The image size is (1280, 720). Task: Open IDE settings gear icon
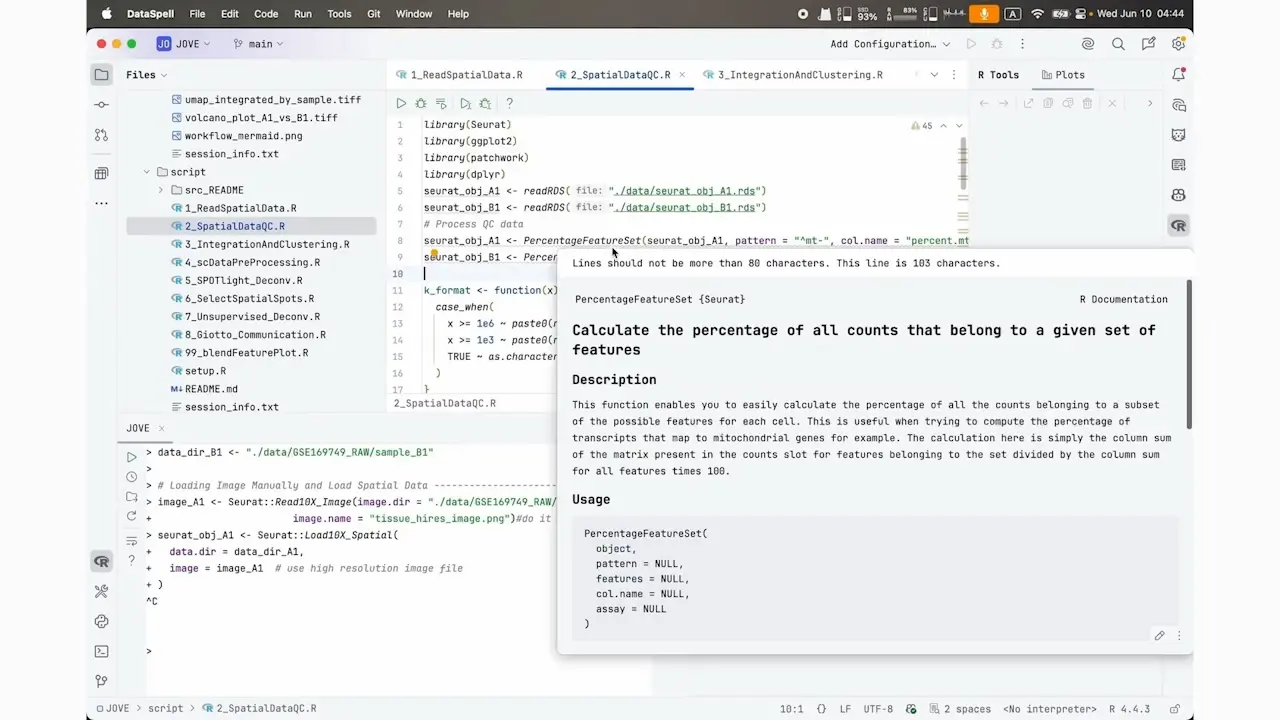pos(1179,44)
